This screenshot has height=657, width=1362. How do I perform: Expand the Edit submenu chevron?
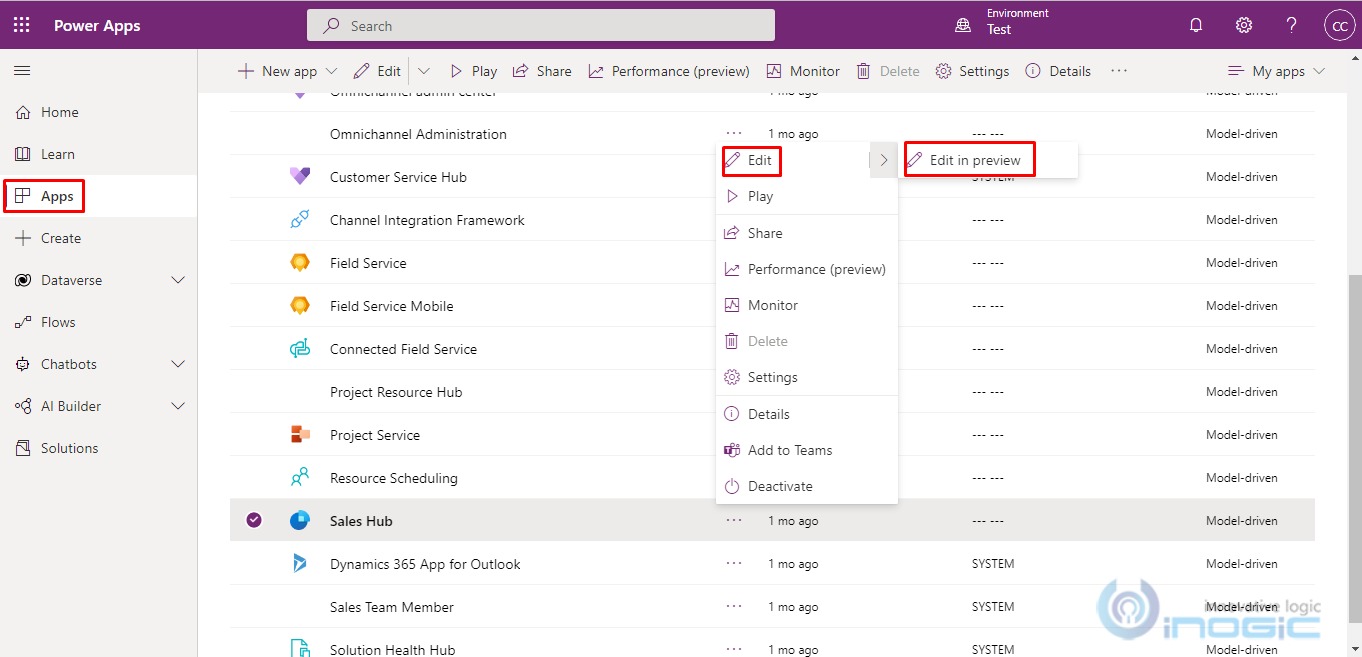coord(883,160)
